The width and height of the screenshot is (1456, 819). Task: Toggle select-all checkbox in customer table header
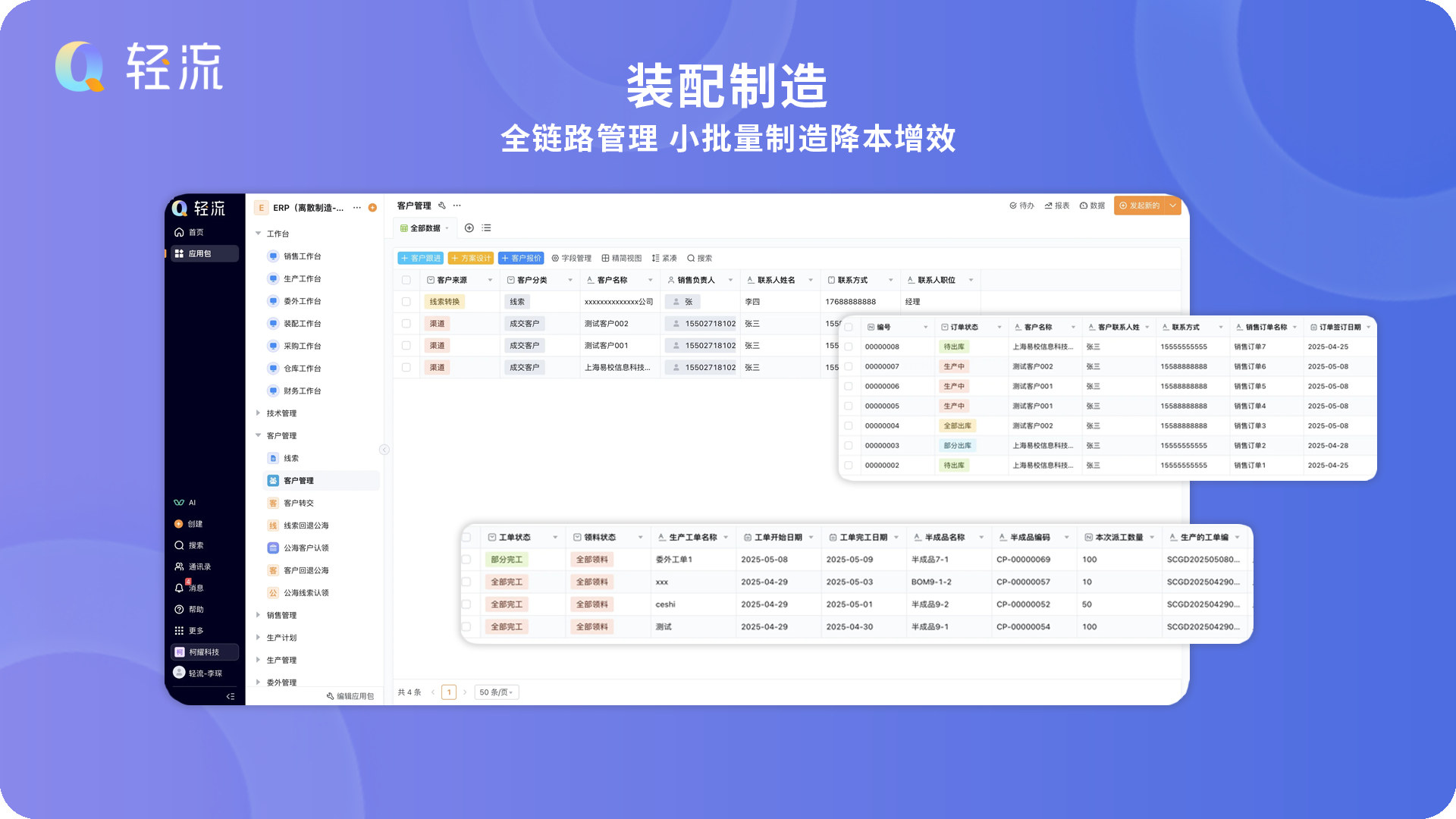point(406,280)
